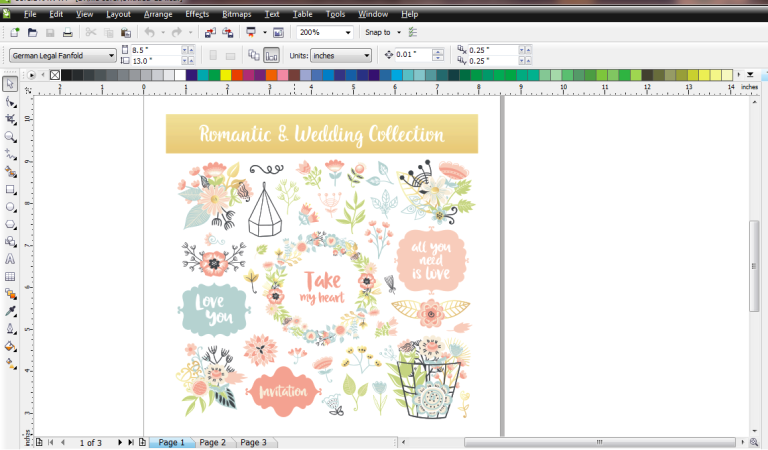Open the Layout menu
The height and width of the screenshot is (450, 768).
click(x=118, y=14)
